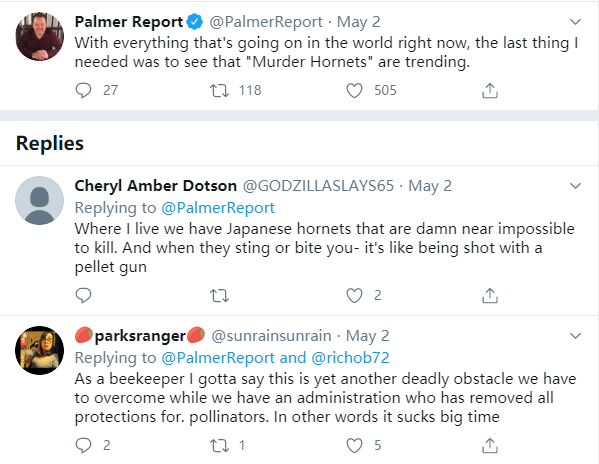599x464 pixels.
Task: Share Cheryl Amber Dotson's reply
Action: (x=490, y=296)
